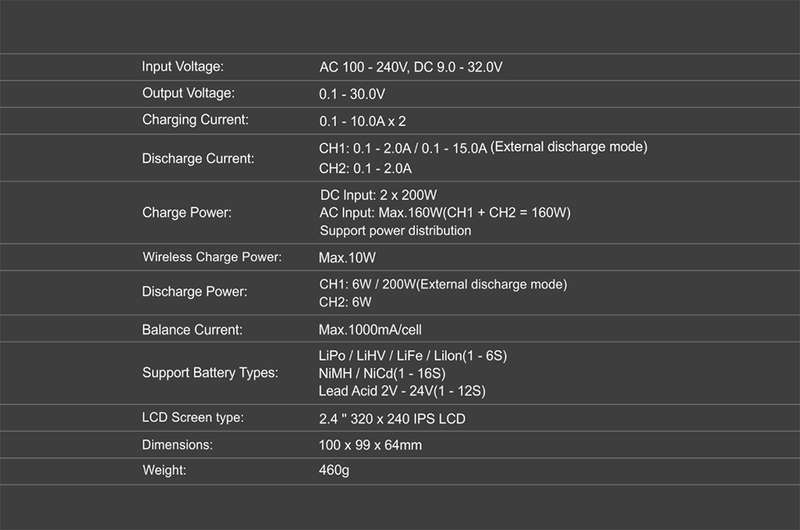Select the Max.1000mA/cell balance current value
Screen dimensions: 800x530
(370, 330)
